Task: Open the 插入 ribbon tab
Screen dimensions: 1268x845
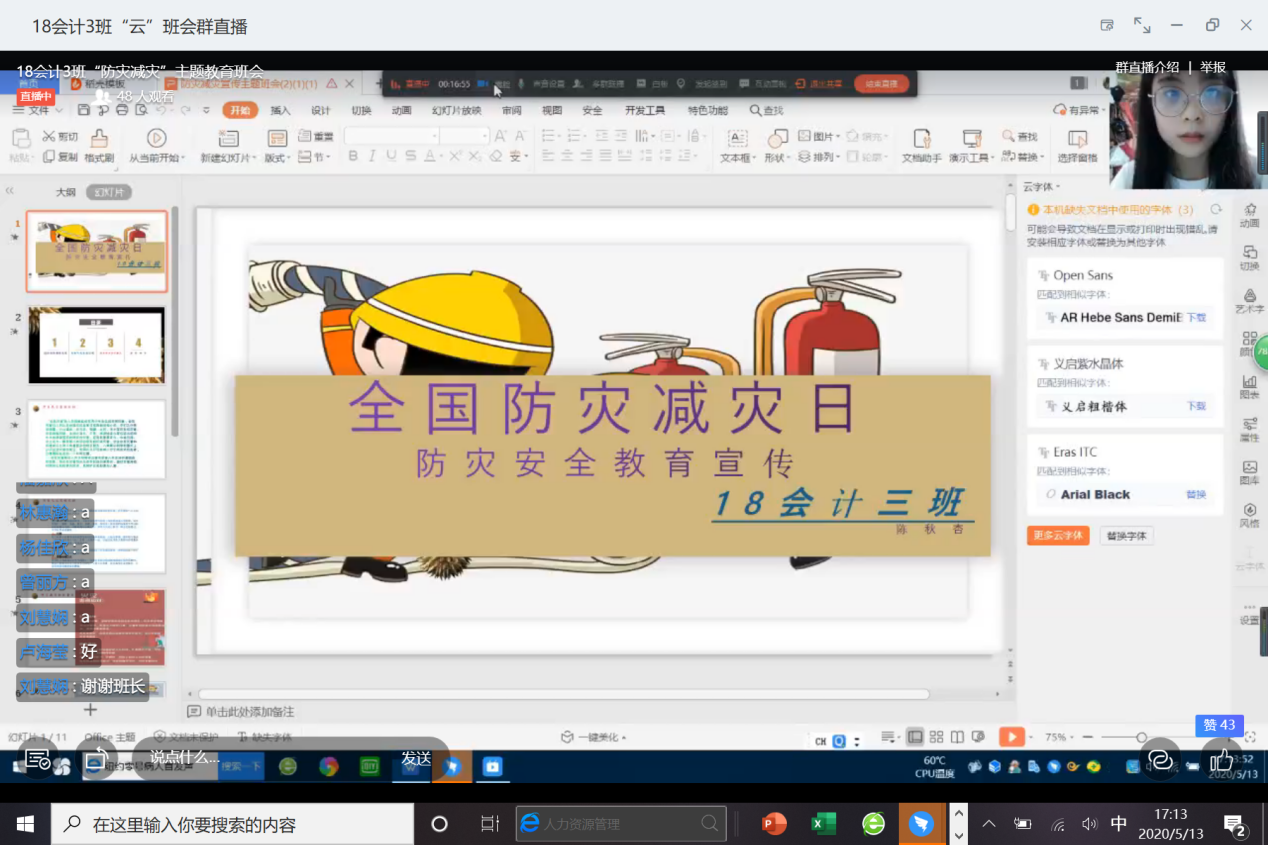Action: 280,110
